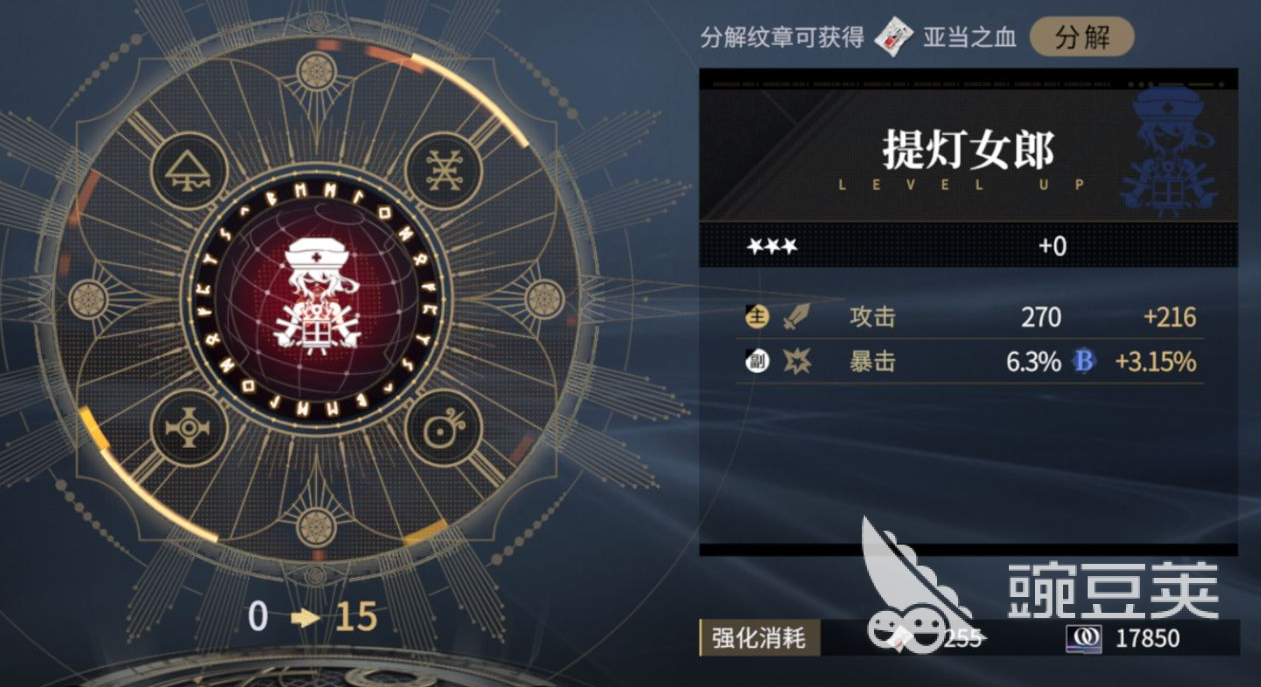Click the bottom center gear node
Screen dimensions: 1261x687
point(317,527)
